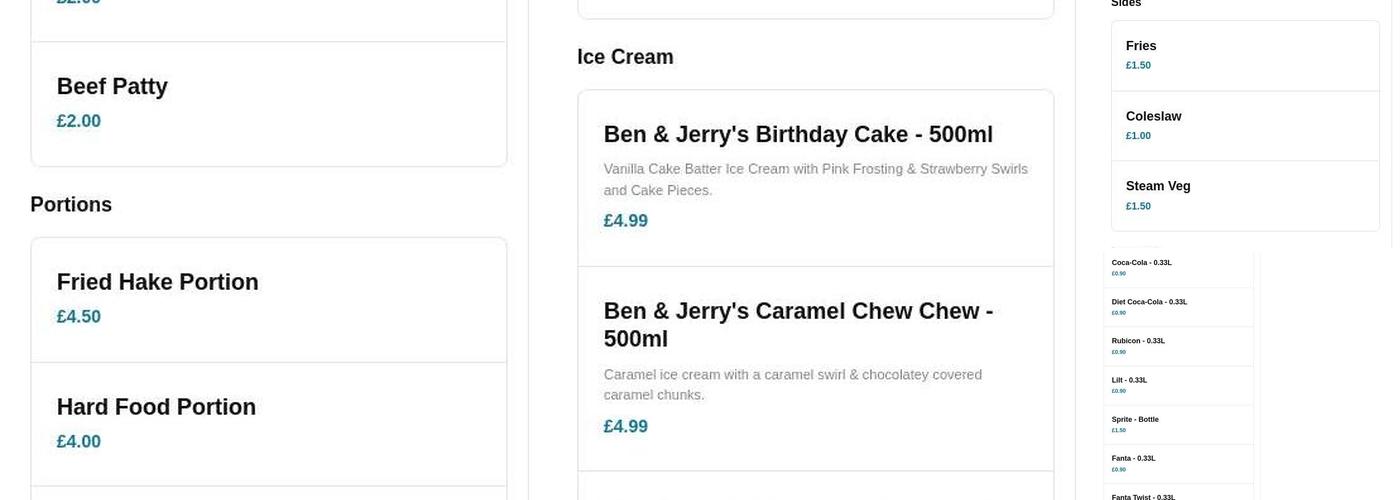Click the Birthday Cake £4.99 price
This screenshot has width=1400, height=500.
tap(626, 221)
